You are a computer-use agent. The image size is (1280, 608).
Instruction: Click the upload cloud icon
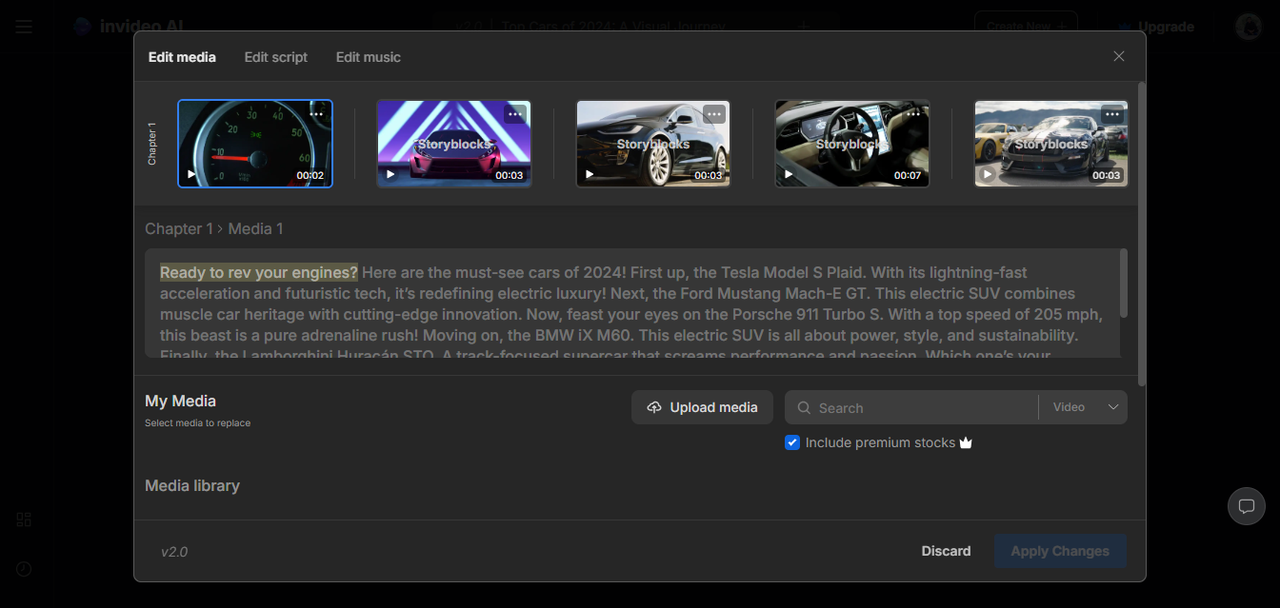click(654, 407)
